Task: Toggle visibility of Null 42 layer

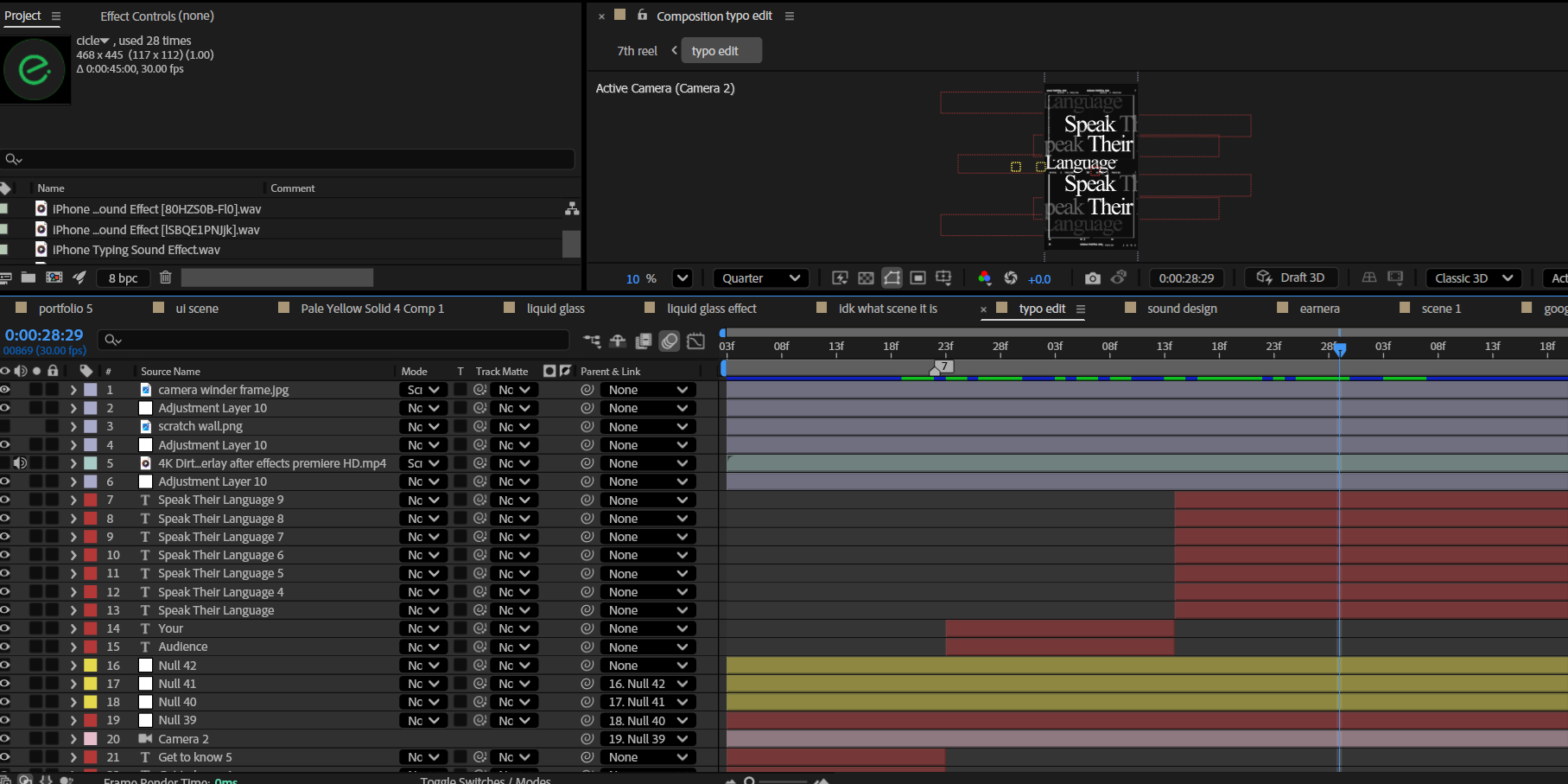Action: (5, 665)
